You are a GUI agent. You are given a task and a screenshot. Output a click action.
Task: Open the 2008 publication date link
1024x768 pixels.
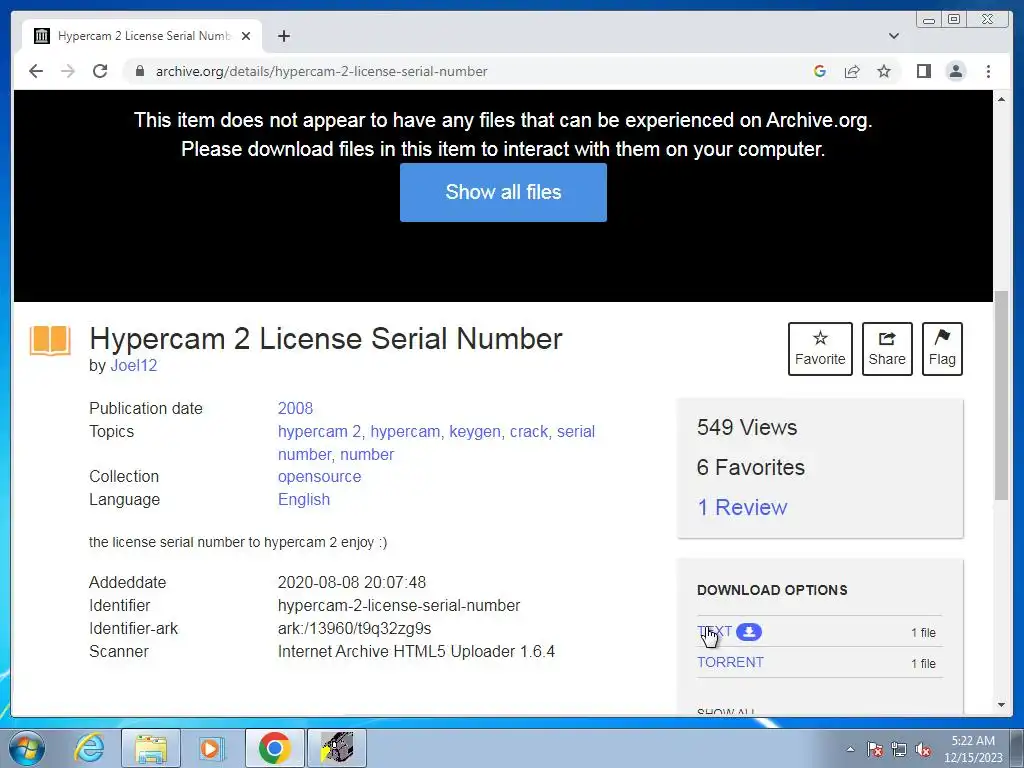[x=295, y=408]
